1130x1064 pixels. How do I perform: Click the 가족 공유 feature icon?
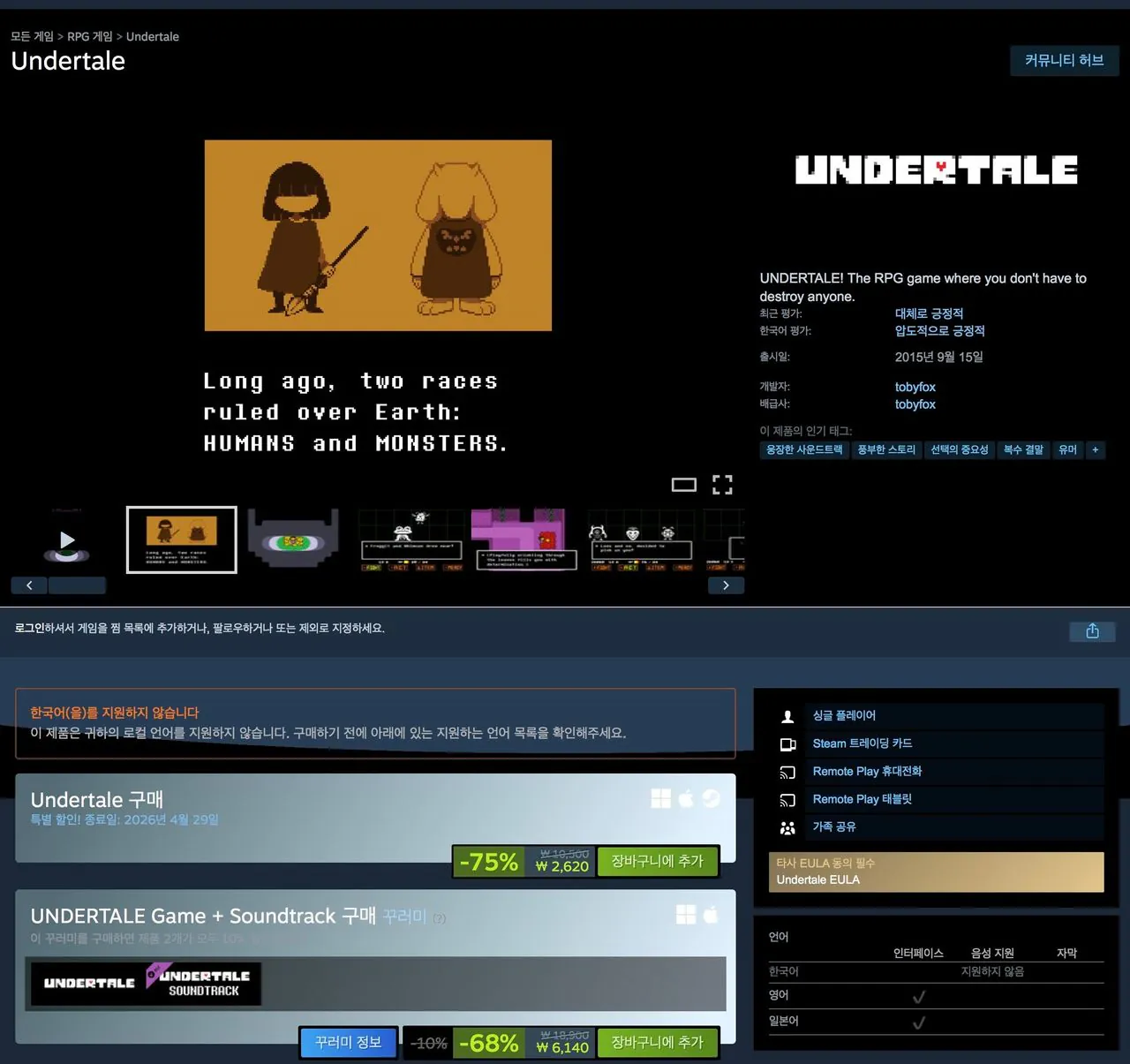787,827
